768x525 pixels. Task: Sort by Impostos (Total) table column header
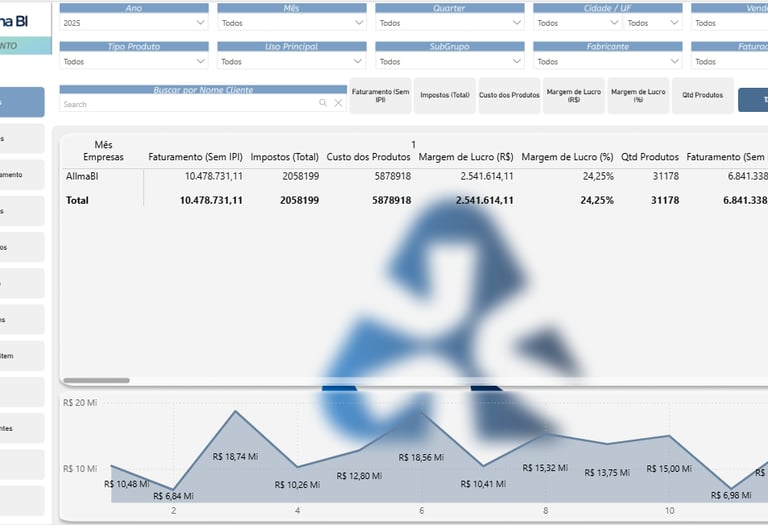[285, 157]
